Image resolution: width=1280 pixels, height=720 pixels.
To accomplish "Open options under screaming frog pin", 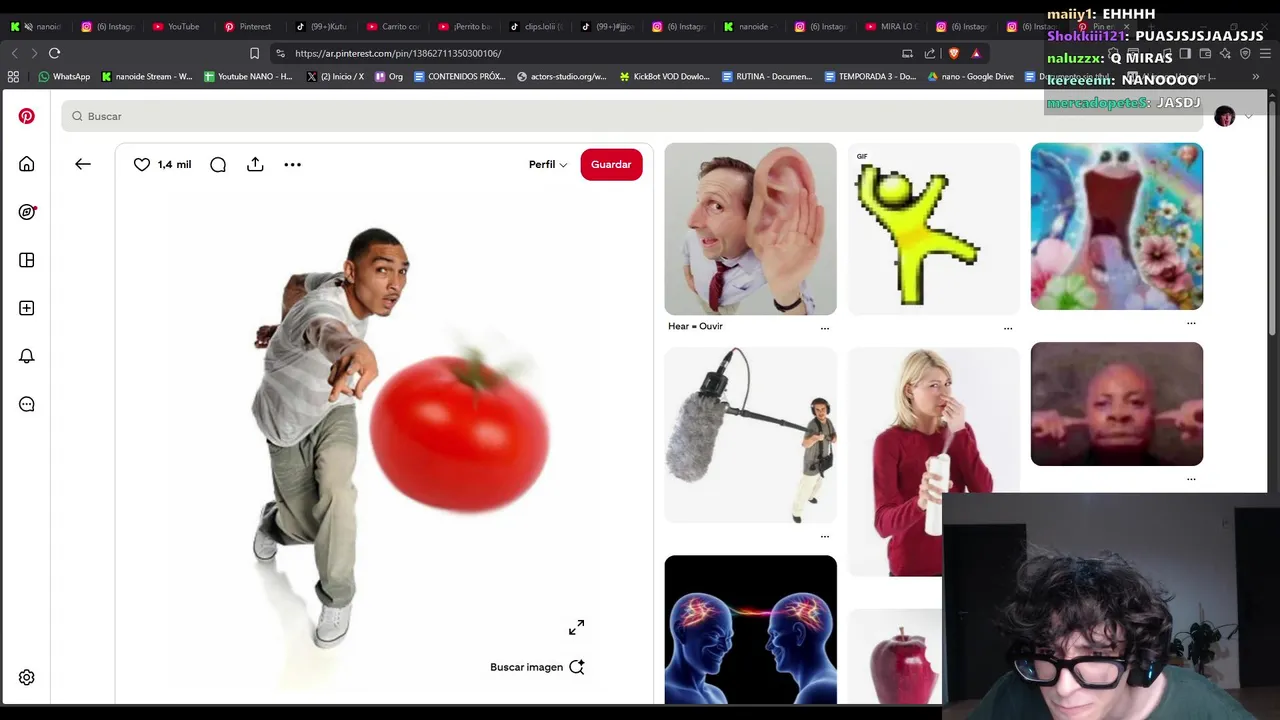I will point(1191,323).
